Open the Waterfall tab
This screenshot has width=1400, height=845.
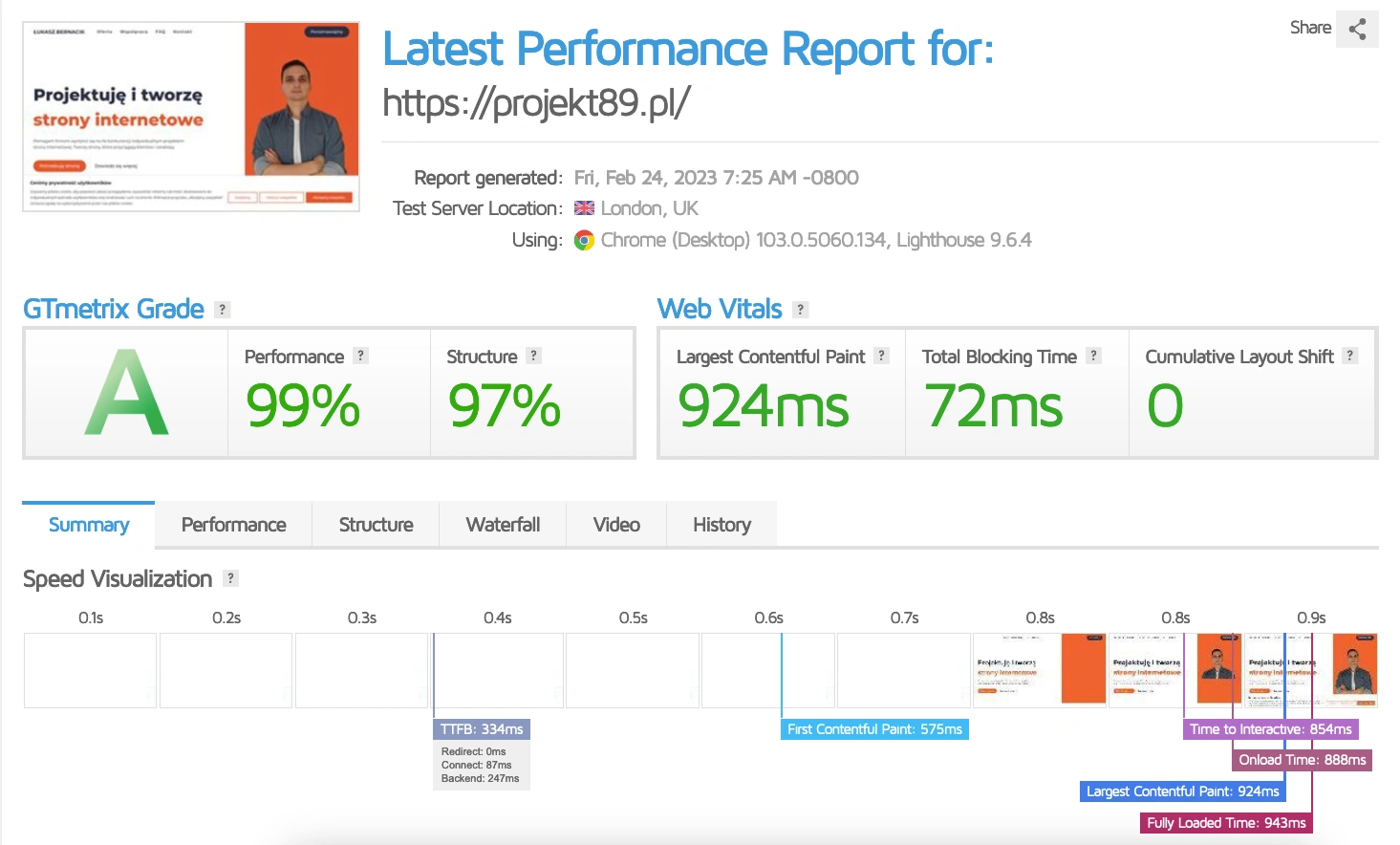point(503,525)
